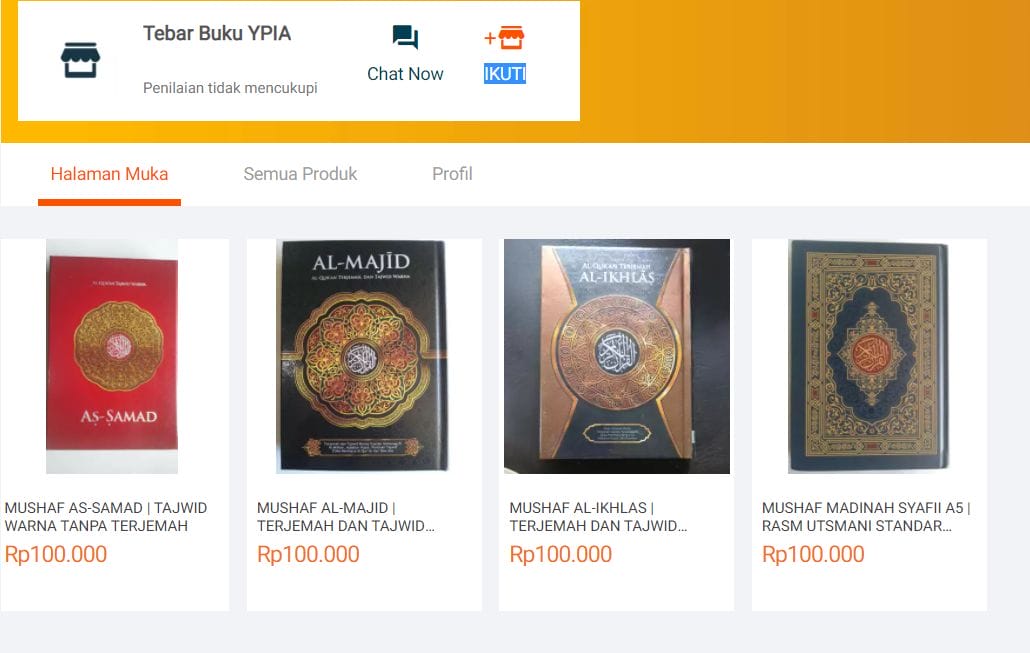
Task: Open the Mushaf Al-Majid product title
Action: pos(346,517)
